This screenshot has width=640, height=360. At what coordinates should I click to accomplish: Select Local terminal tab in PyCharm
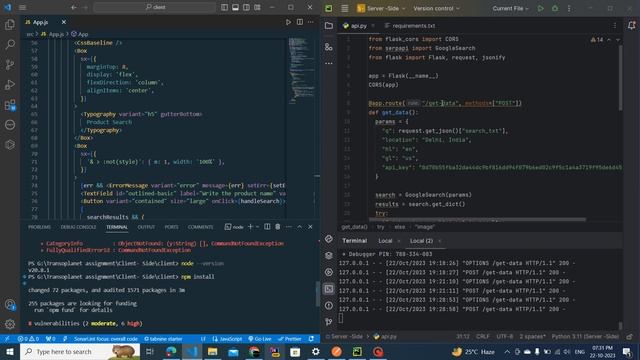click(385, 241)
